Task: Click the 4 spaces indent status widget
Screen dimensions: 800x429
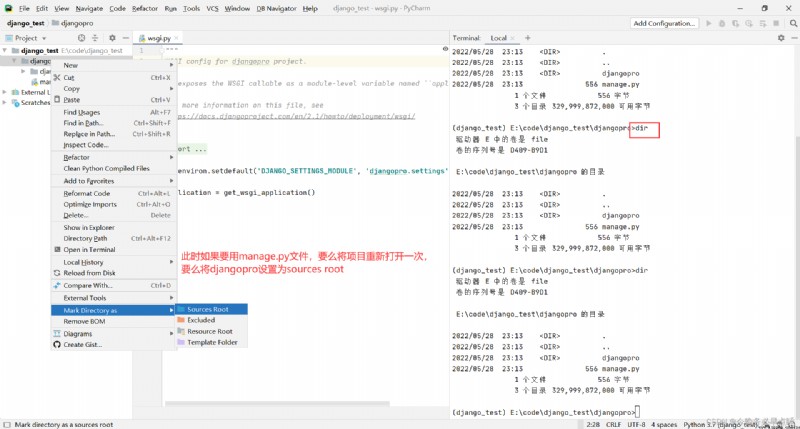Action: pos(664,424)
